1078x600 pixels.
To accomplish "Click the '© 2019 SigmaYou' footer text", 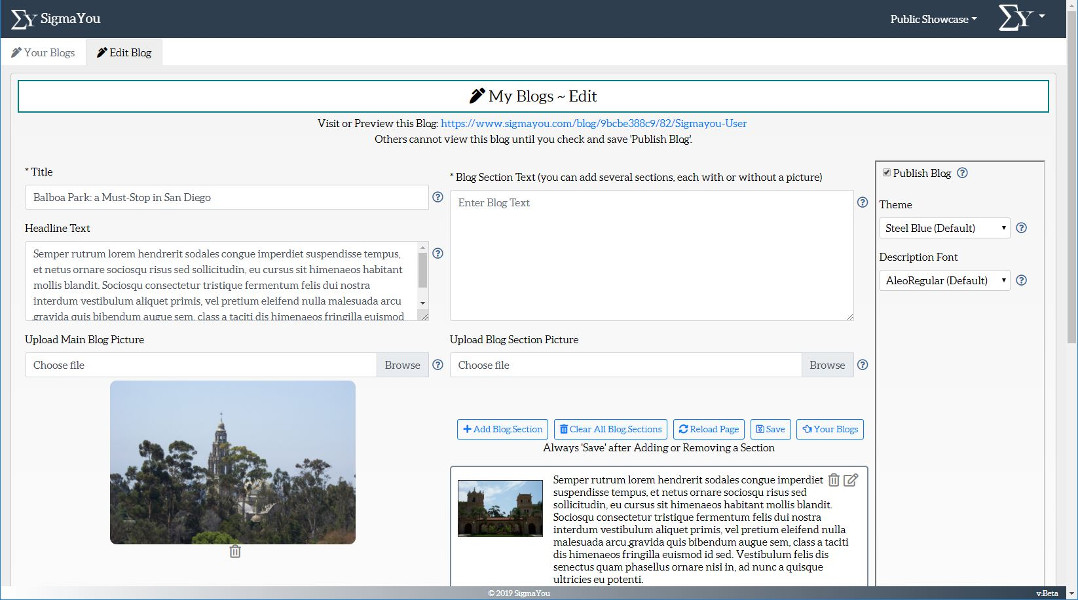I will pyautogui.click(x=519, y=593).
